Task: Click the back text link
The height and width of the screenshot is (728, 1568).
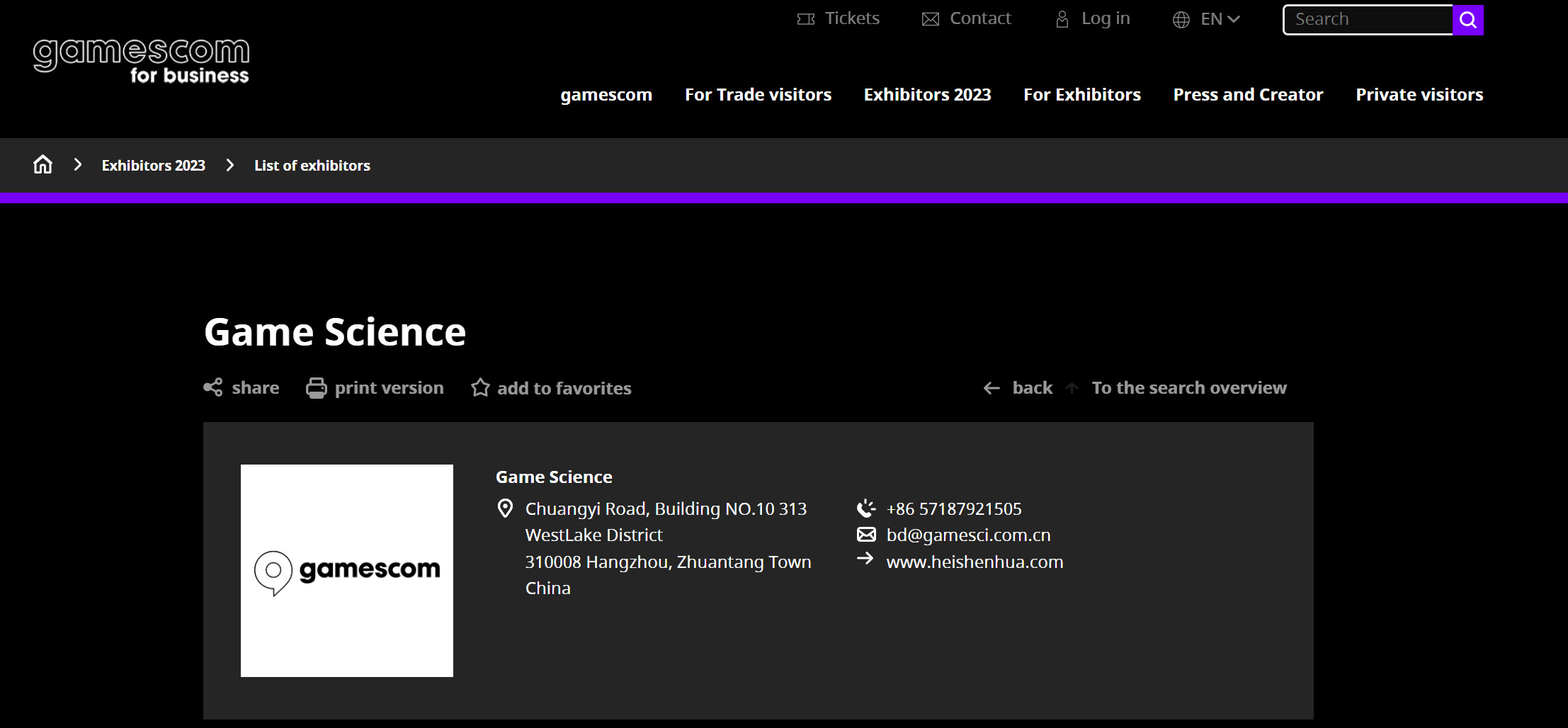Action: tap(1033, 388)
